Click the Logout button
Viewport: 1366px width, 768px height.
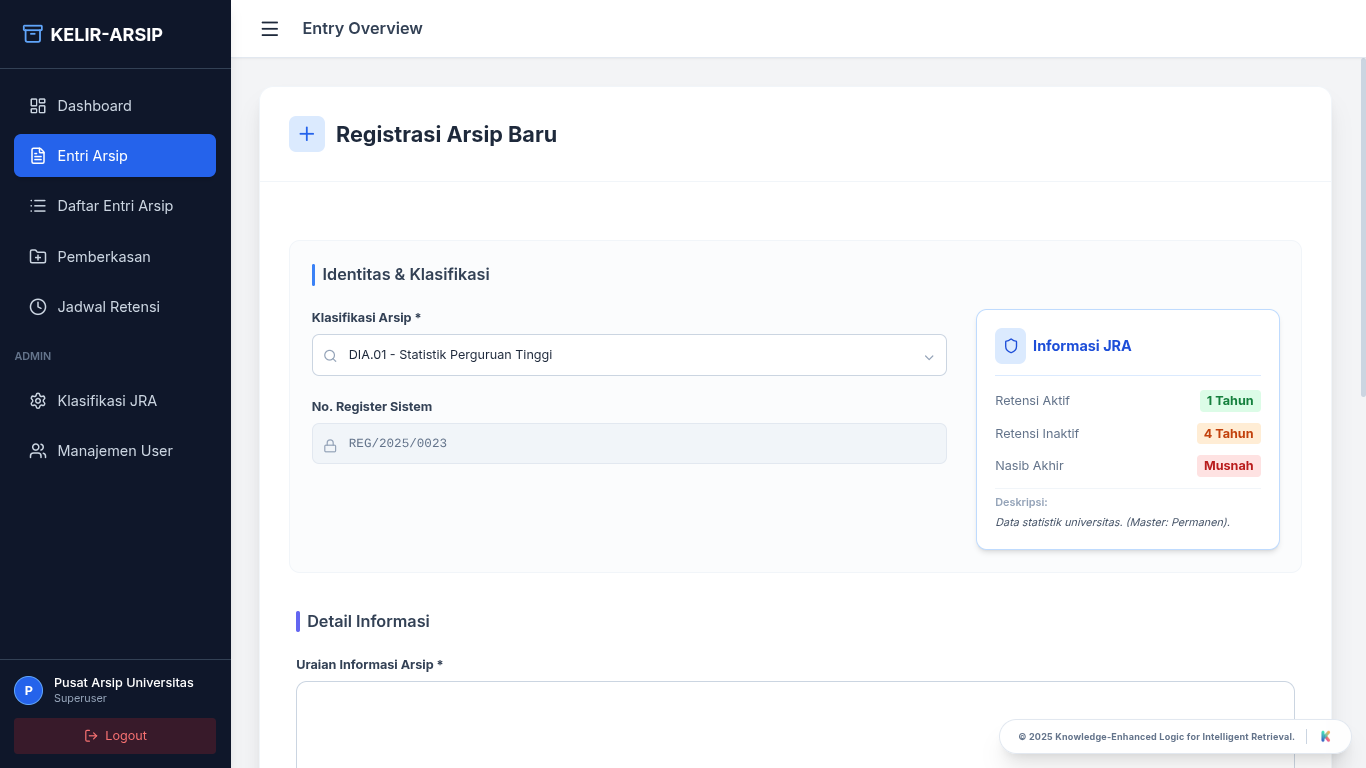coord(114,735)
